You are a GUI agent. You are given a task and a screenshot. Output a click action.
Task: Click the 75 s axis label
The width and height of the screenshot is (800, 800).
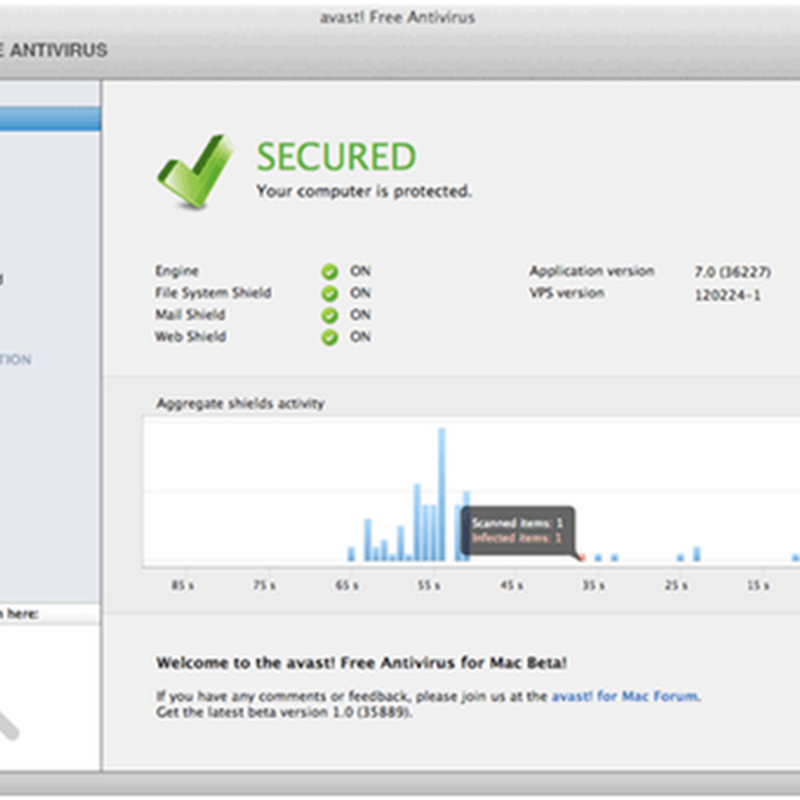click(x=265, y=585)
